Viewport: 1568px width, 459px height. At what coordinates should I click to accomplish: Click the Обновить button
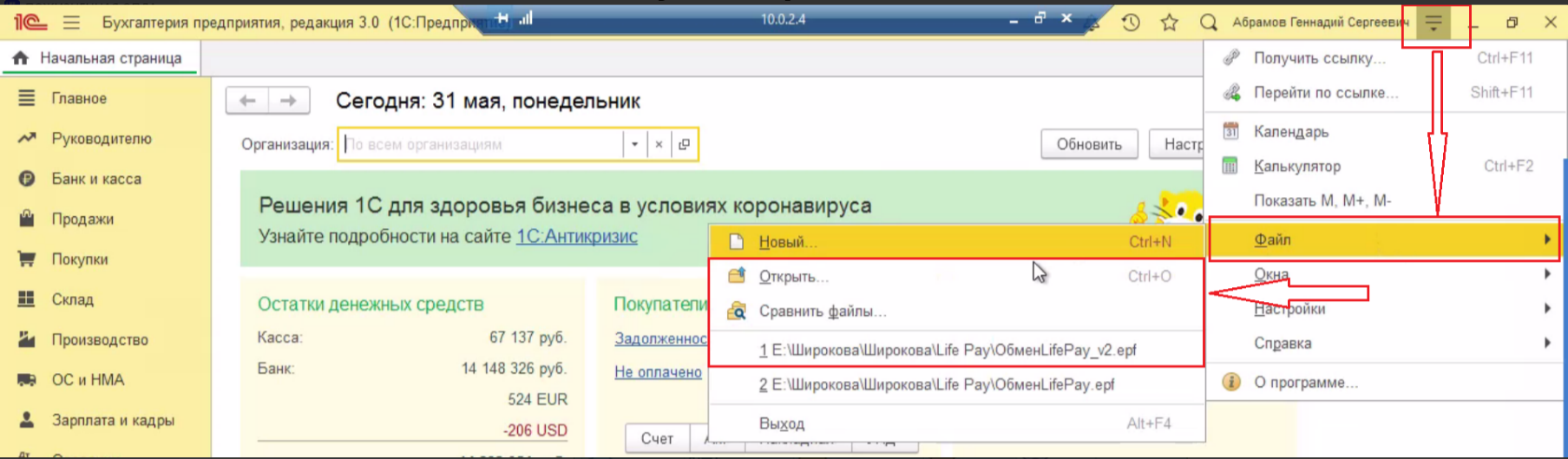point(1089,144)
